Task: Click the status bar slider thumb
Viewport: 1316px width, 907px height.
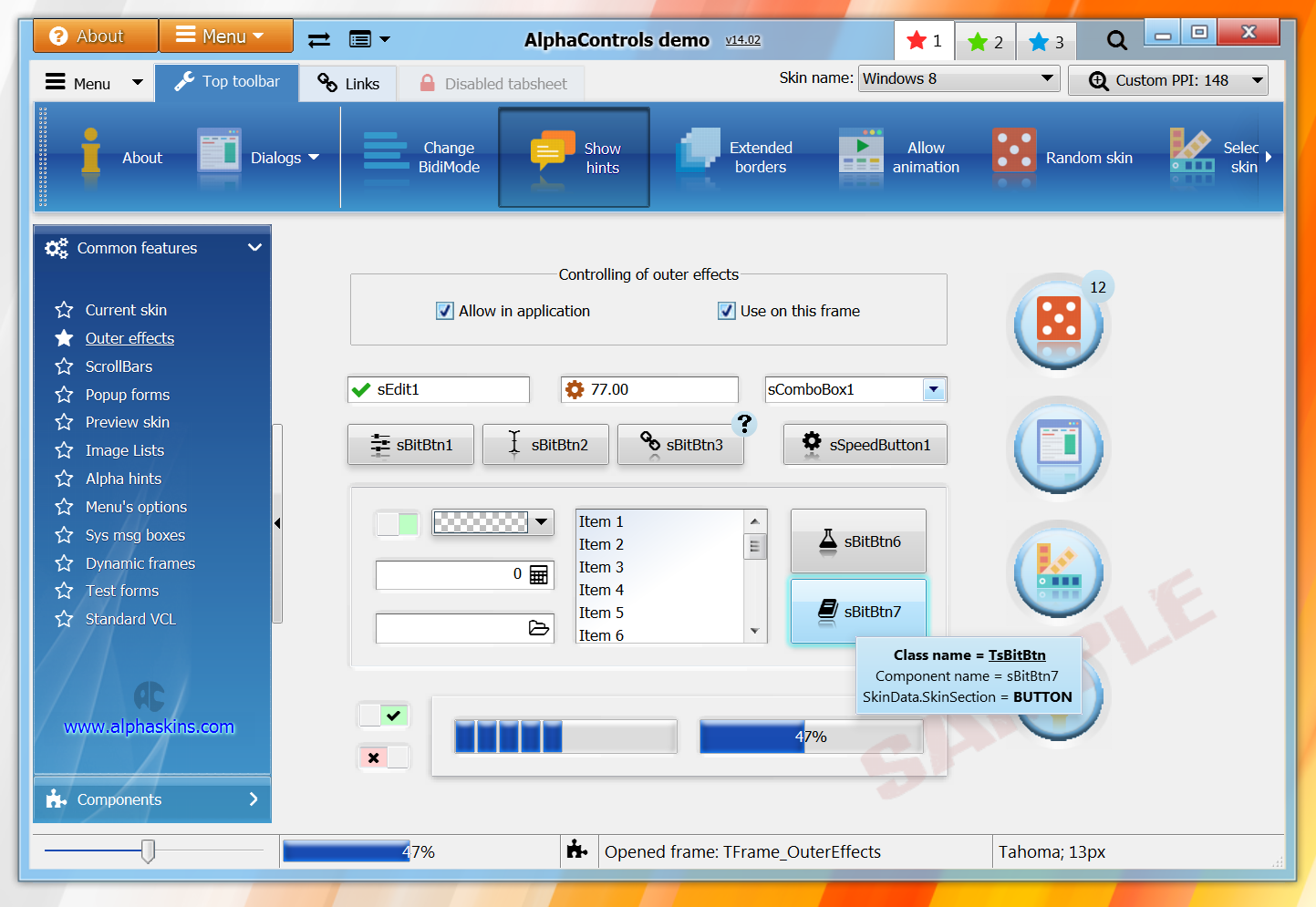Action: [148, 851]
